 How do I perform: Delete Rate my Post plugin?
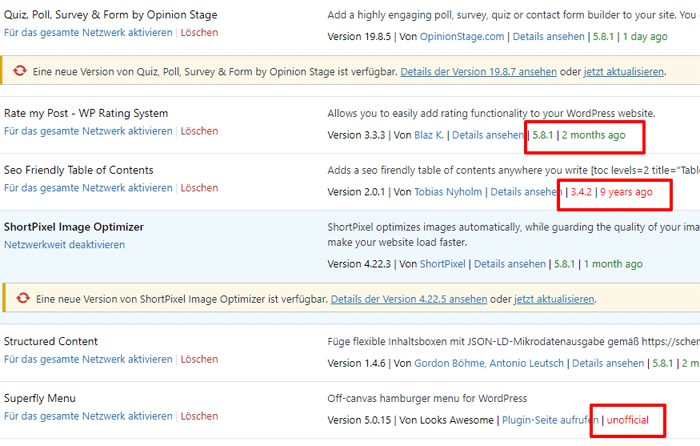199,131
